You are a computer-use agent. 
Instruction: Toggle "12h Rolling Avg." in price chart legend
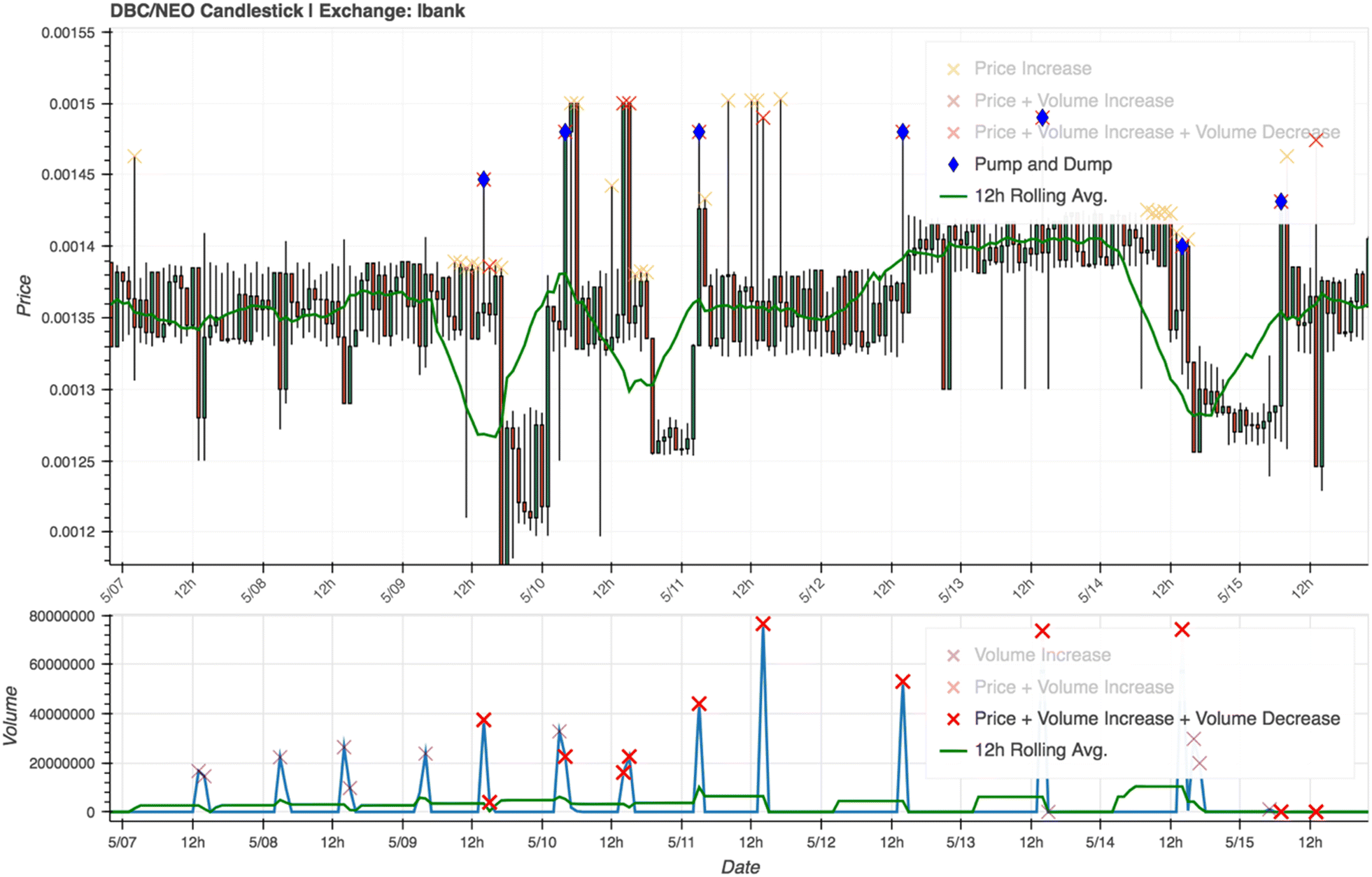[1024, 196]
